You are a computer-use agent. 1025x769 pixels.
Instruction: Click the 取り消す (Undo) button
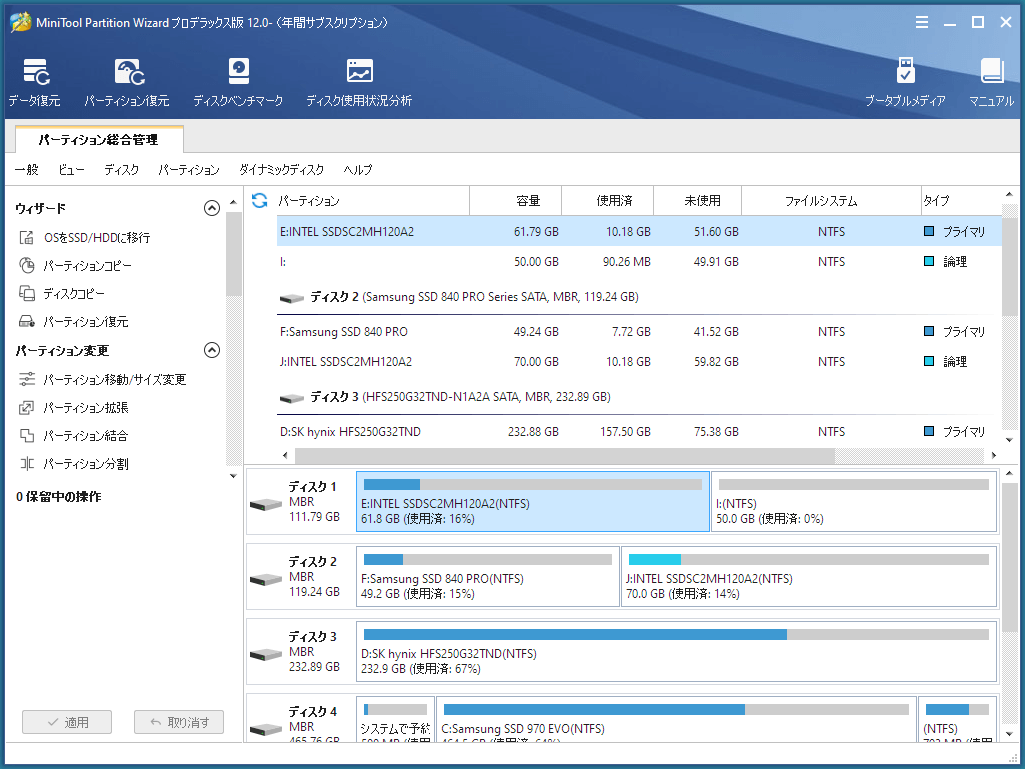[179, 722]
